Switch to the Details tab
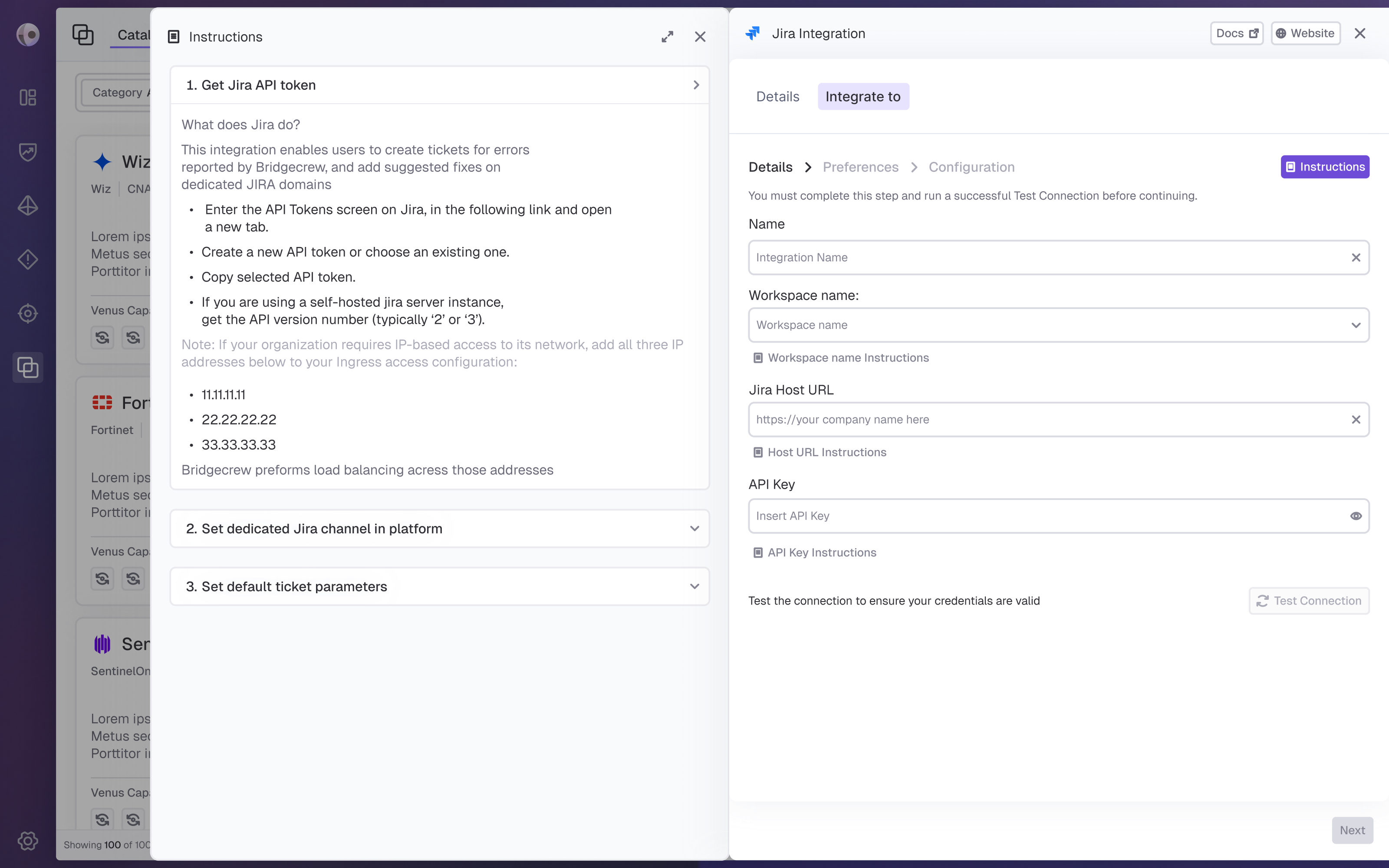 tap(778, 96)
